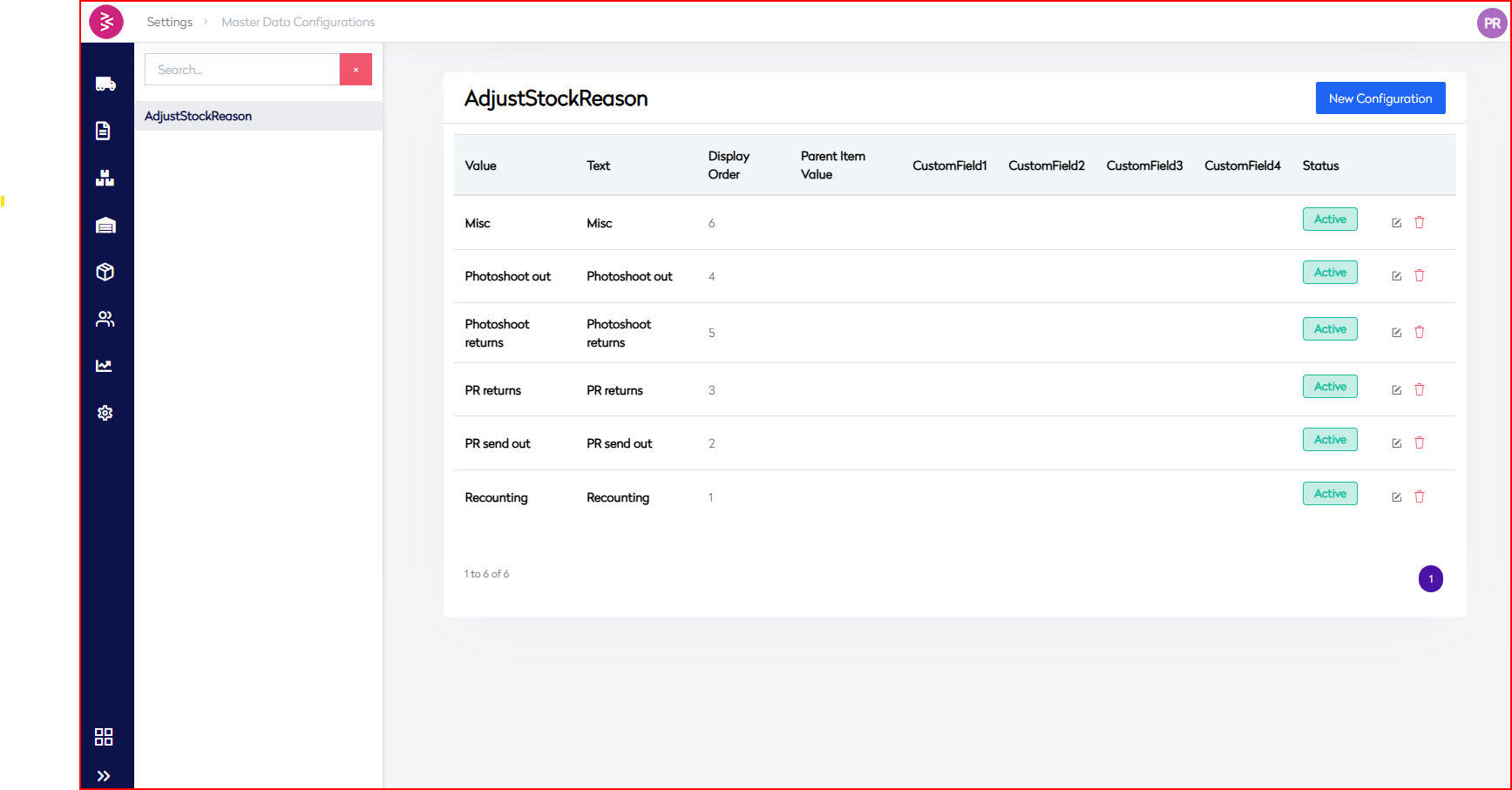1512x790 pixels.
Task: Open the PR user avatar menu
Action: pos(1492,24)
